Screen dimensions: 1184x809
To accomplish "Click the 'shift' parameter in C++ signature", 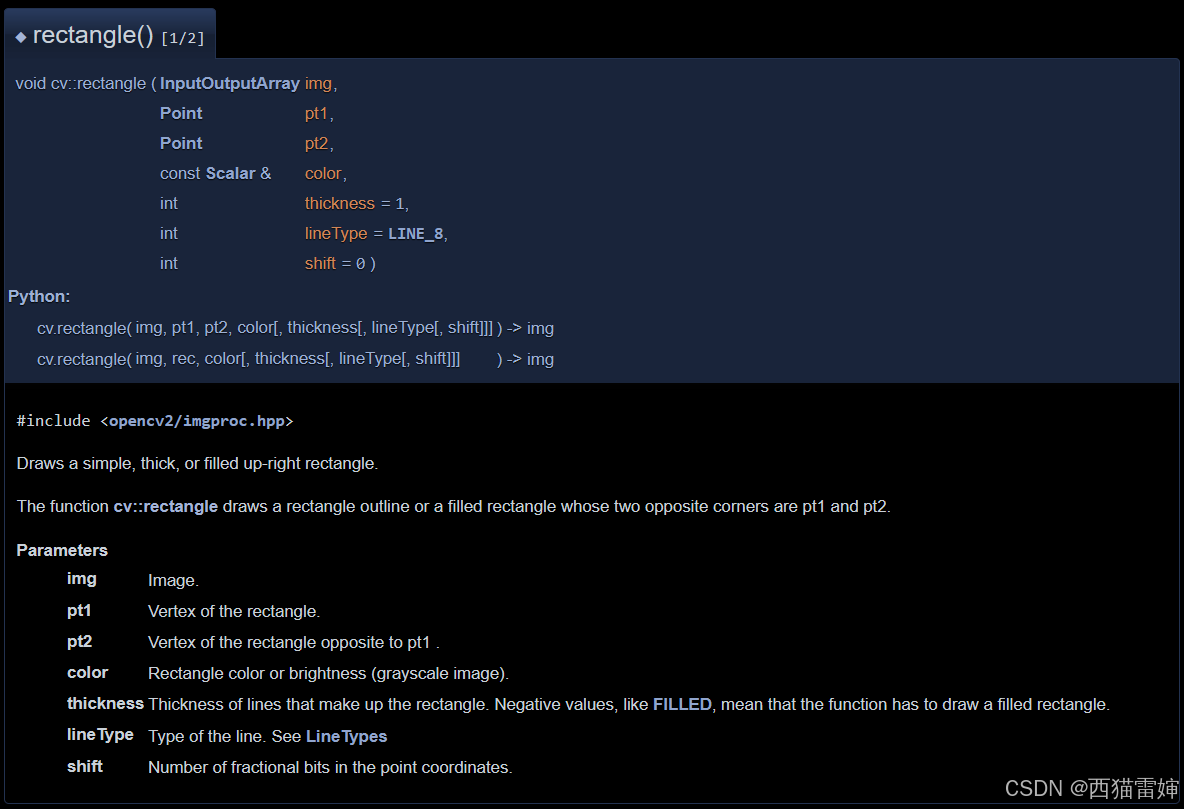I will click(x=320, y=263).
